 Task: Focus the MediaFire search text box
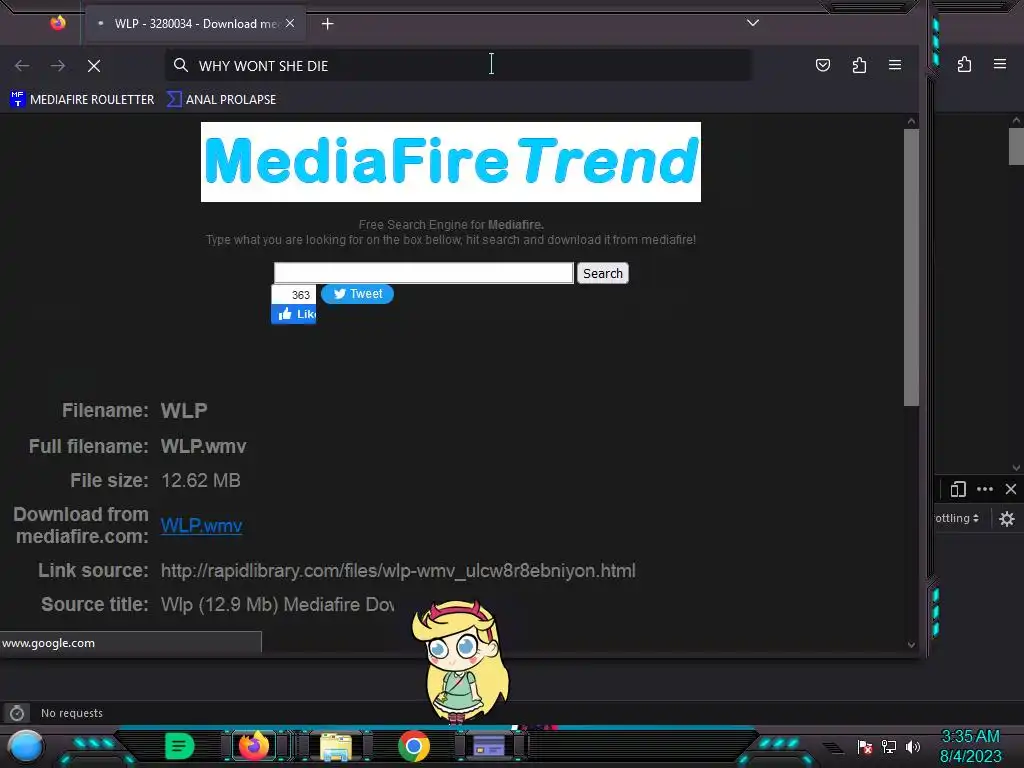coord(424,273)
